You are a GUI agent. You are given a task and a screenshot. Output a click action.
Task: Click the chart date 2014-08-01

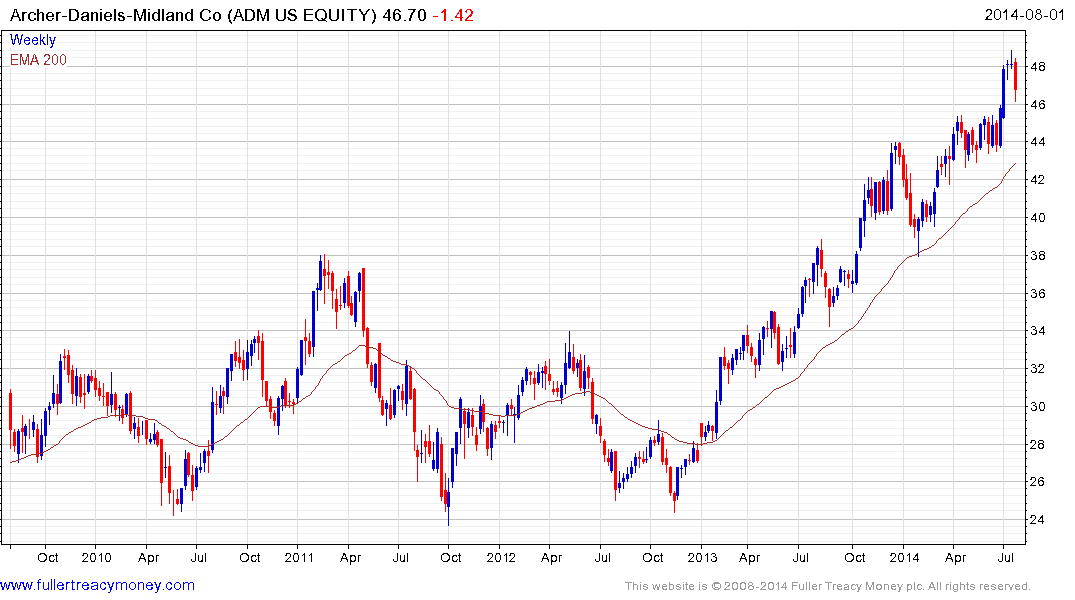coord(1024,15)
